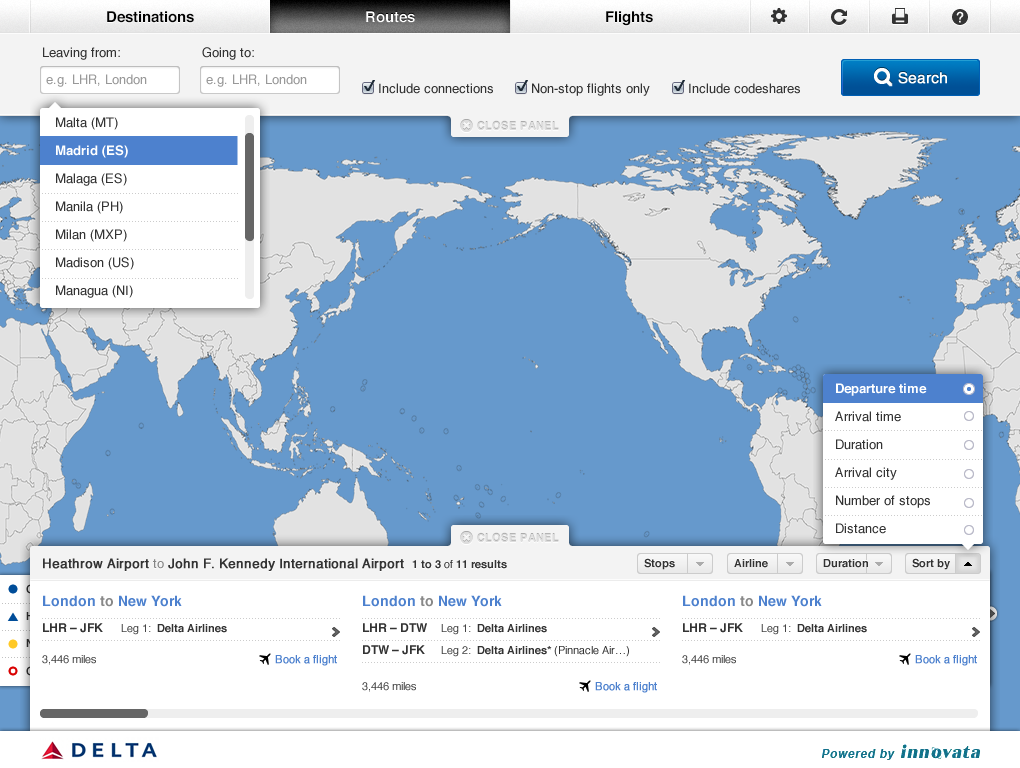The width and height of the screenshot is (1020, 768).
Task: Select Duration sort radio option
Action: coord(903,445)
